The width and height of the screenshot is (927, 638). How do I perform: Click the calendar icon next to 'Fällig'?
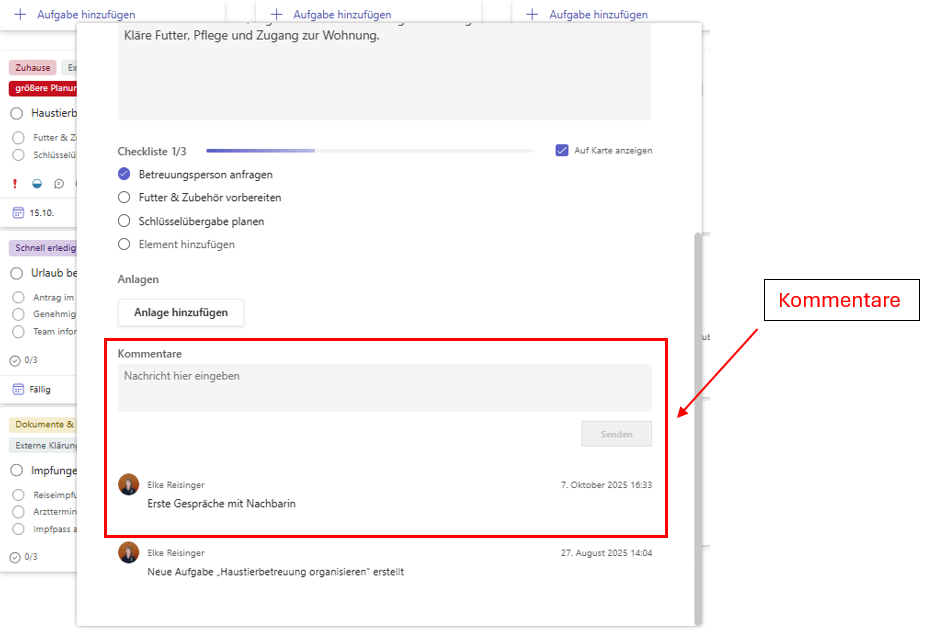tap(17, 389)
